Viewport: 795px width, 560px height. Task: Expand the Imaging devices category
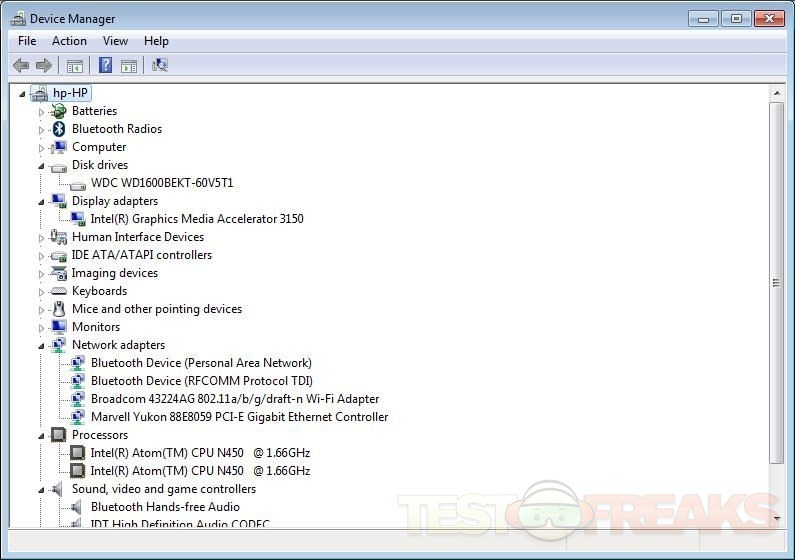(x=42, y=273)
